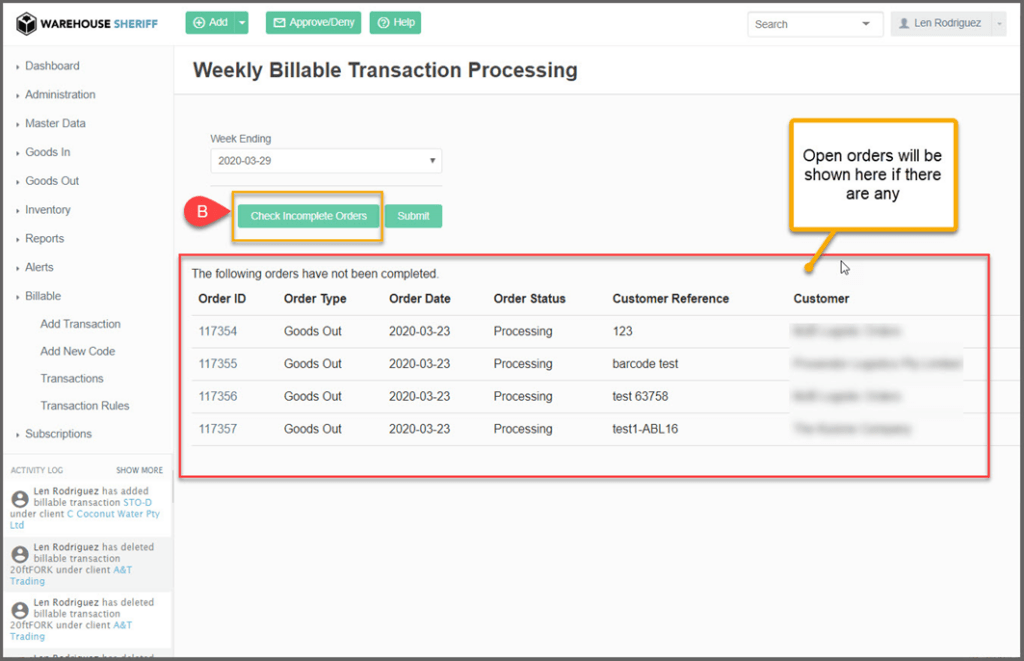Image resolution: width=1024 pixels, height=661 pixels.
Task: Click the Check Incomplete Orders button
Action: 308,216
